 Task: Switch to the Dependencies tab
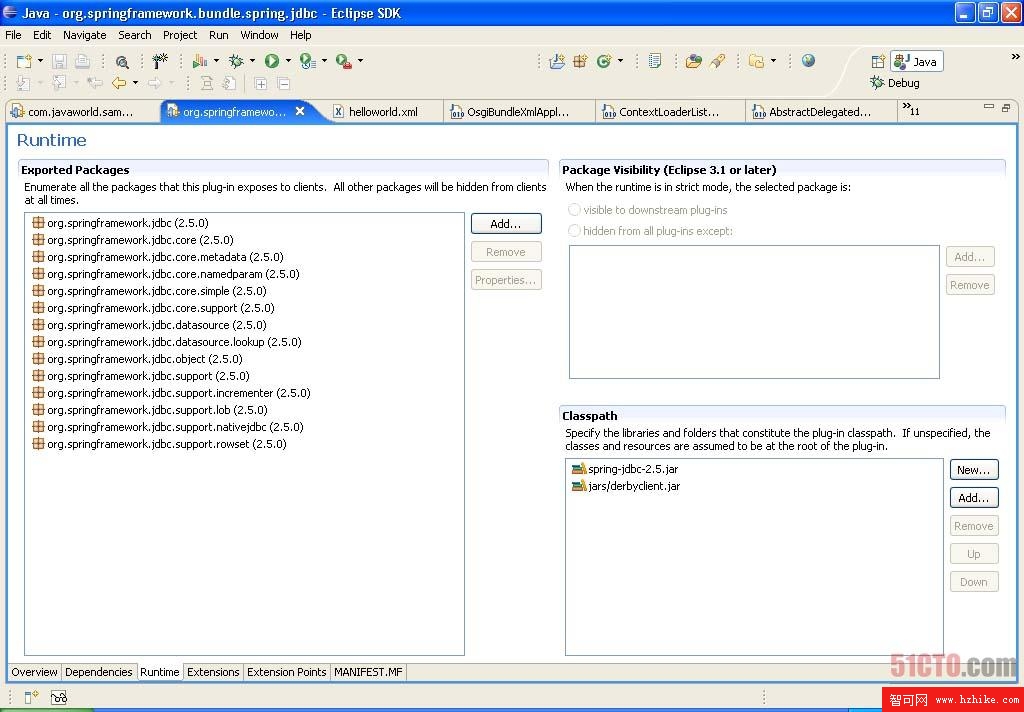[x=99, y=672]
